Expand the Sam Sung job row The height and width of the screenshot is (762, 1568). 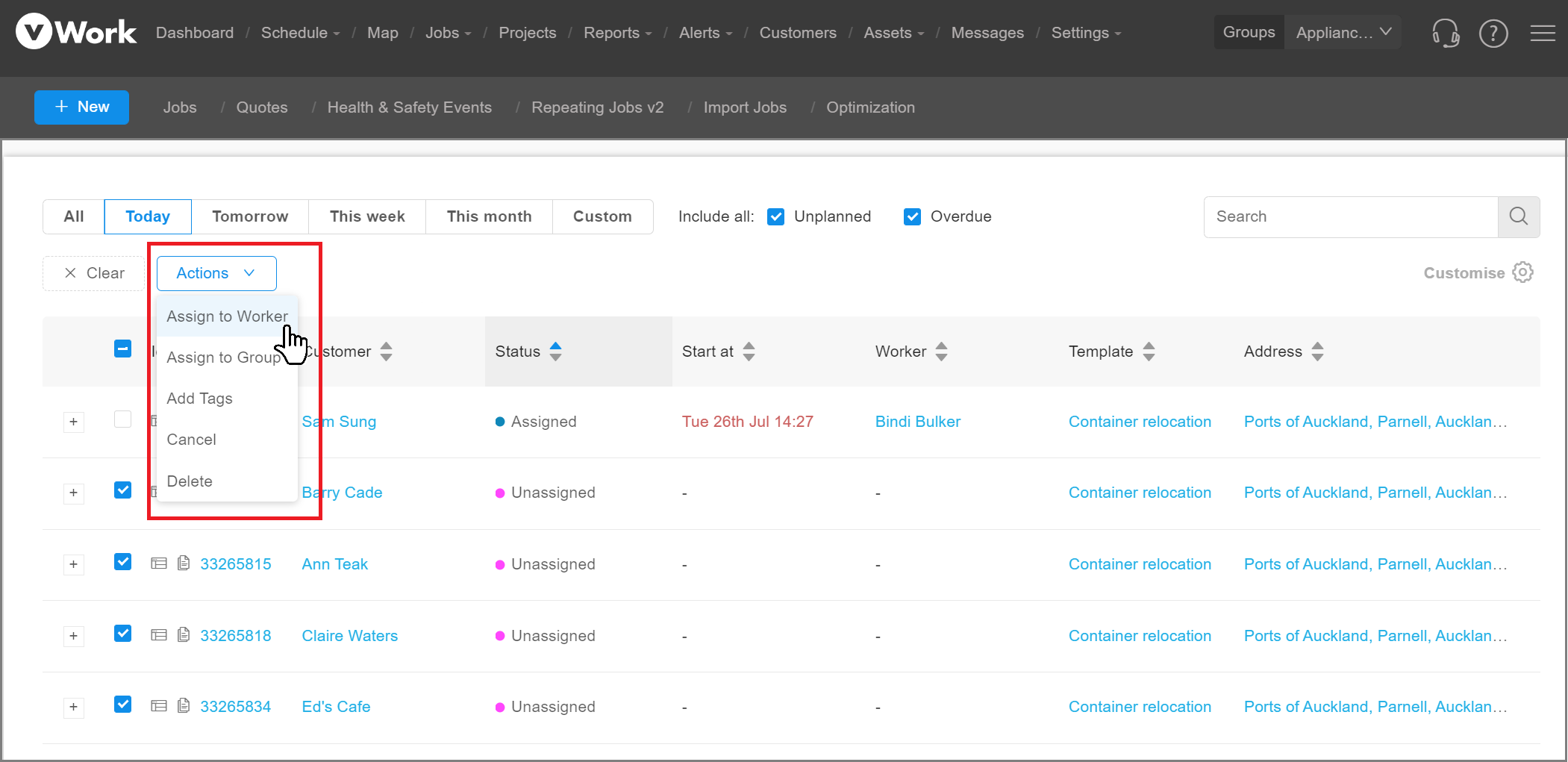[x=73, y=422]
